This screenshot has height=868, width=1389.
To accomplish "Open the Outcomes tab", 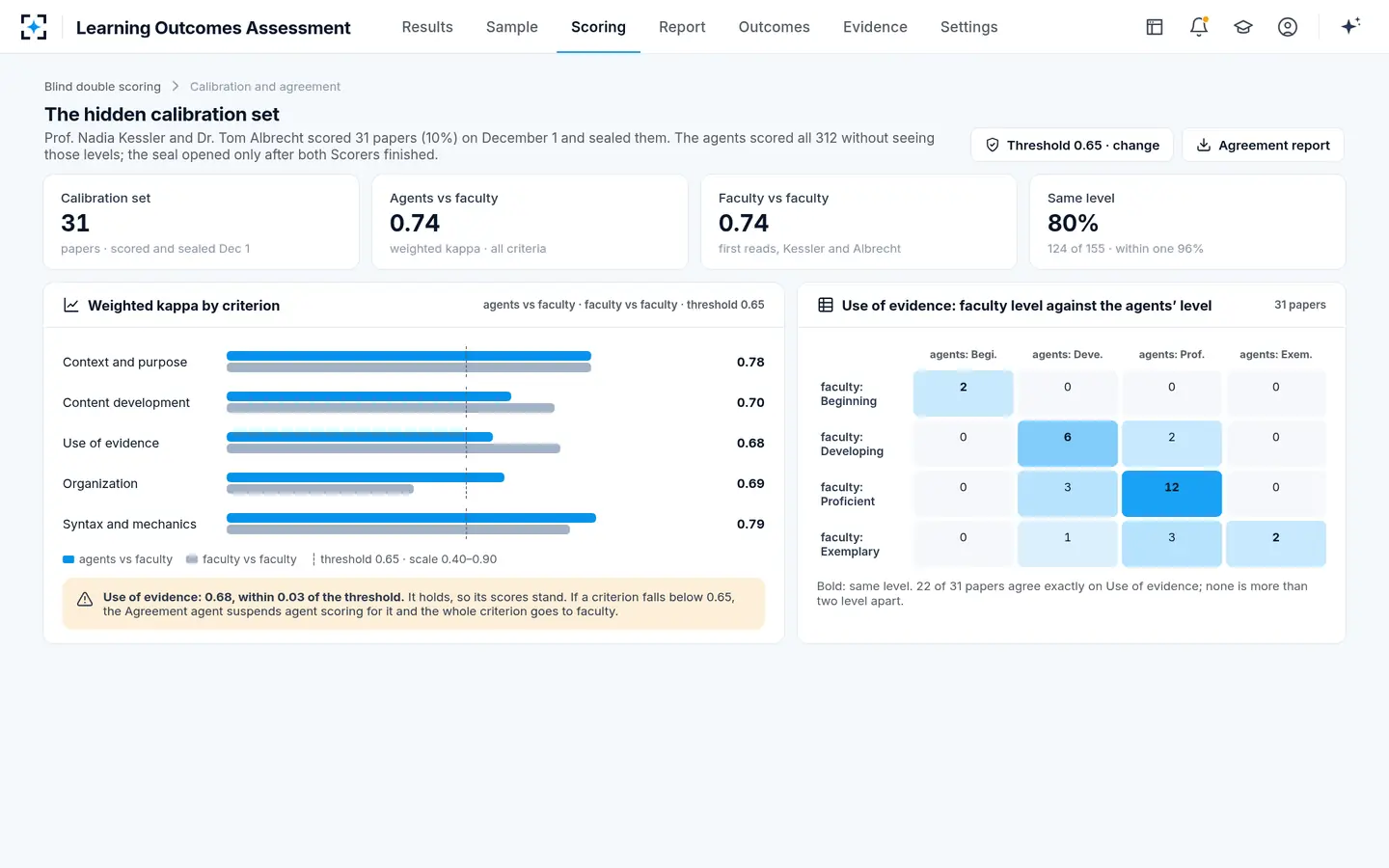I will [x=775, y=27].
